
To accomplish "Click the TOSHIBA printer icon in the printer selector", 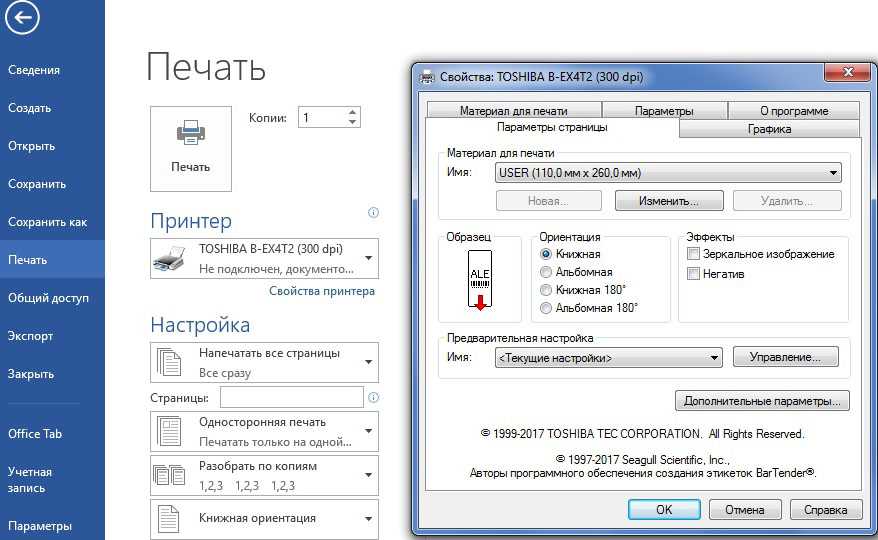I will [169, 258].
